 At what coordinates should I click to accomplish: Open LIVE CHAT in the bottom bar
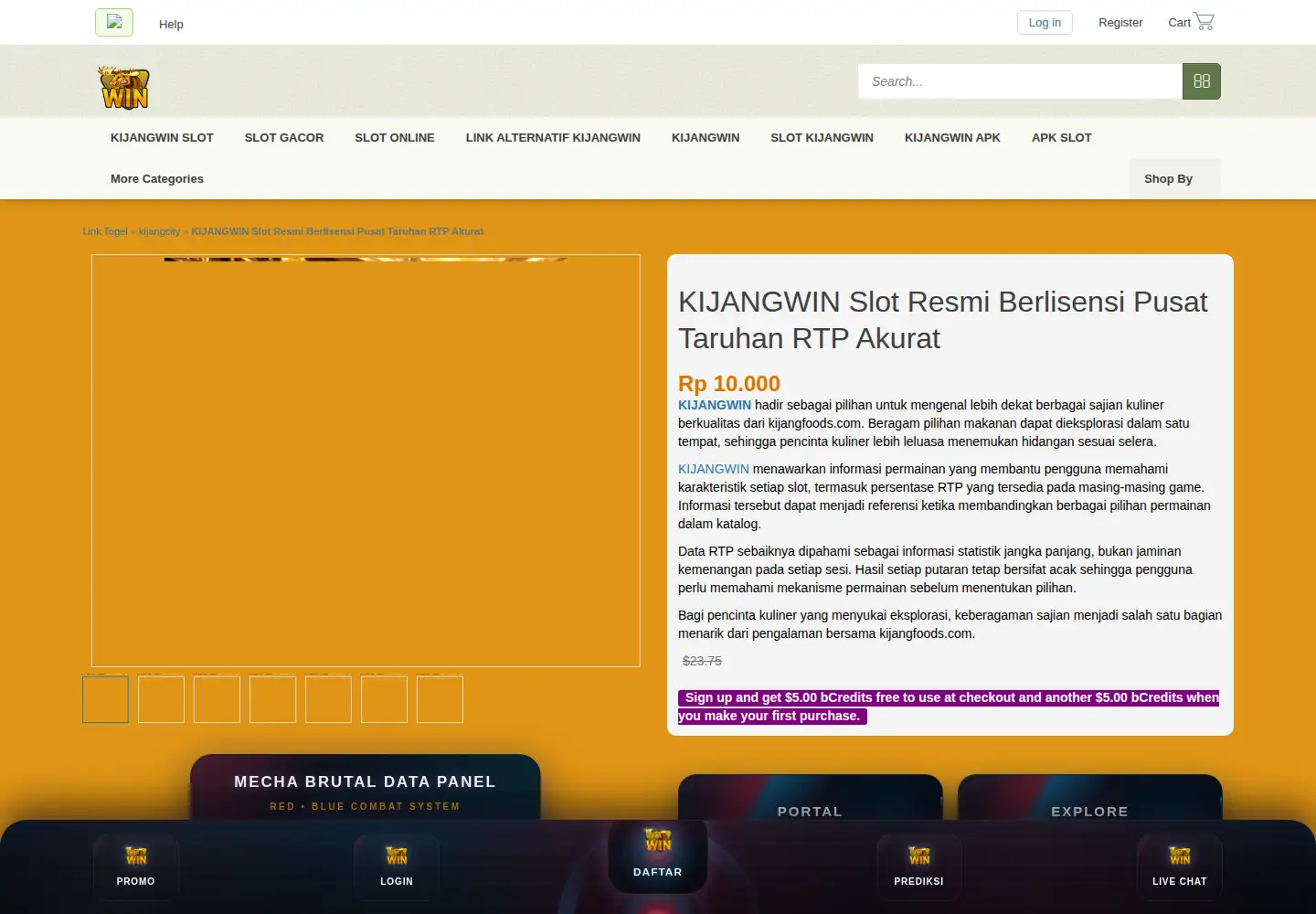(x=1180, y=866)
